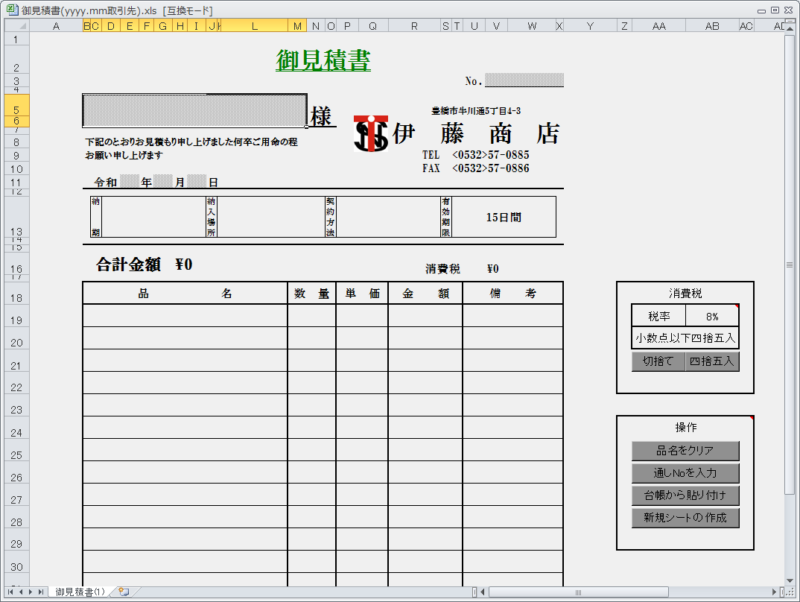
Task: Select row 24 header
Action: coord(17,428)
